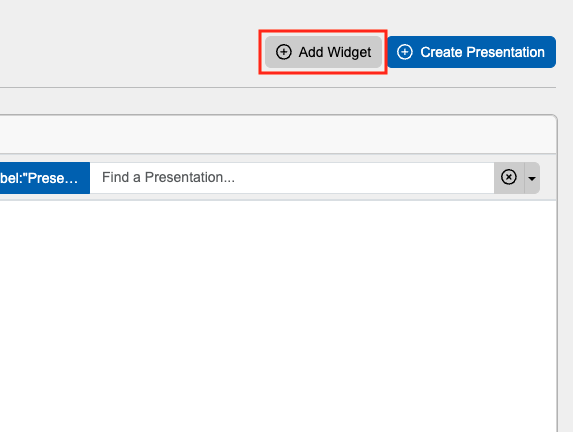Click the X button inside the search bar
The width and height of the screenshot is (573, 432).
pyautogui.click(x=509, y=177)
